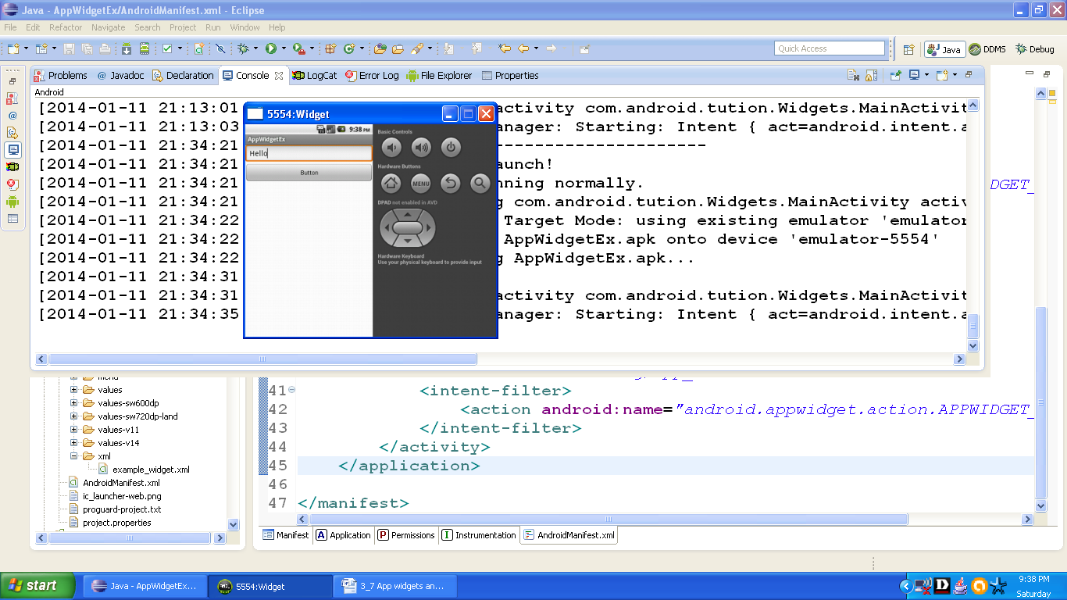
Task: Click the Clear Console icon
Action: (853, 76)
